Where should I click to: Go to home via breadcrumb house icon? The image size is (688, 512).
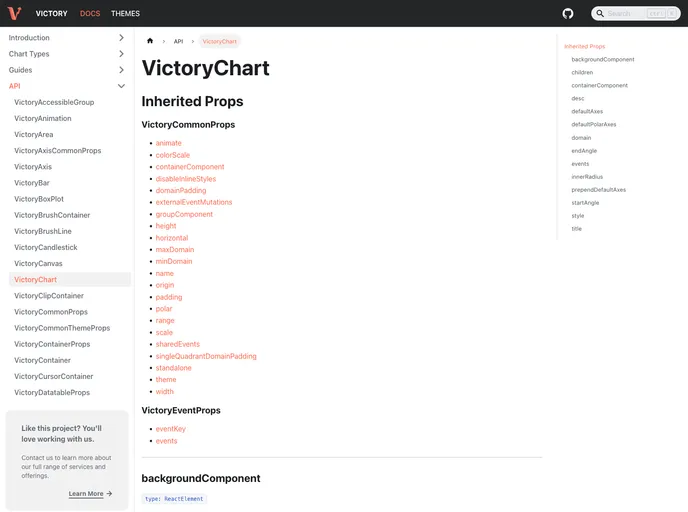[x=150, y=41]
